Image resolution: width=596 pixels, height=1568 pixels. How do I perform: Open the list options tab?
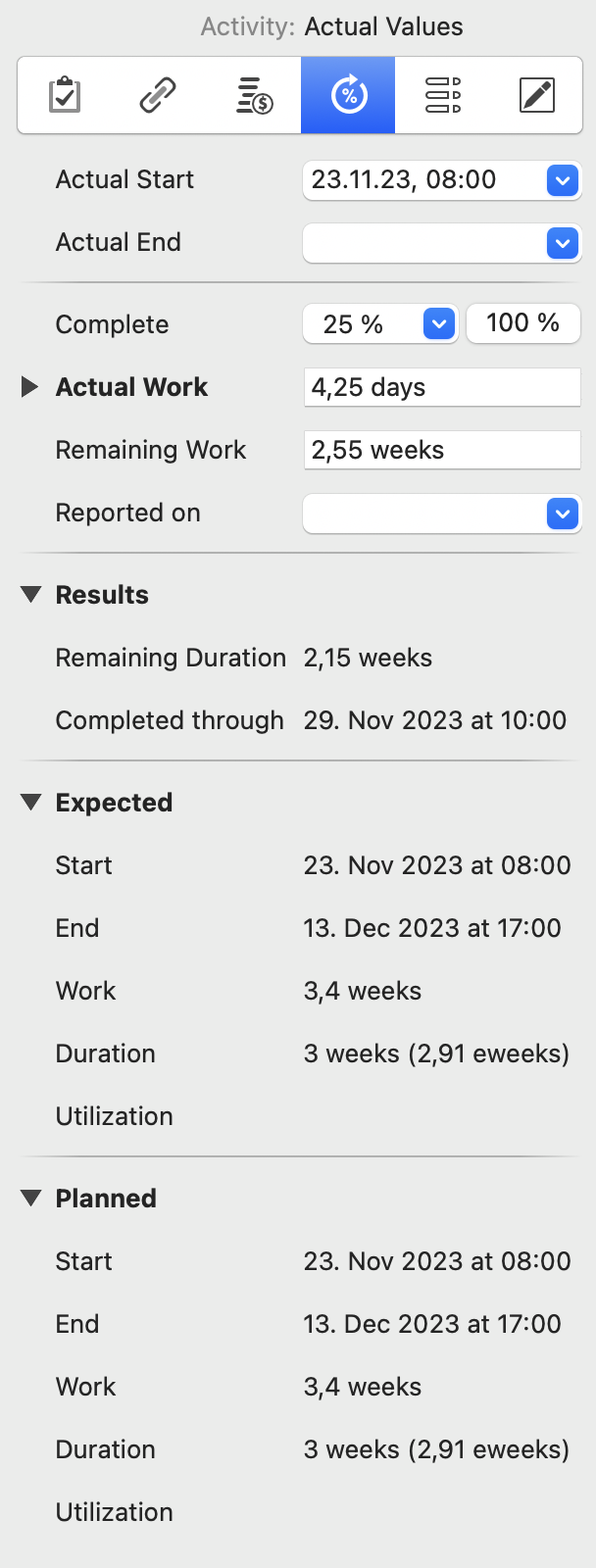[442, 95]
